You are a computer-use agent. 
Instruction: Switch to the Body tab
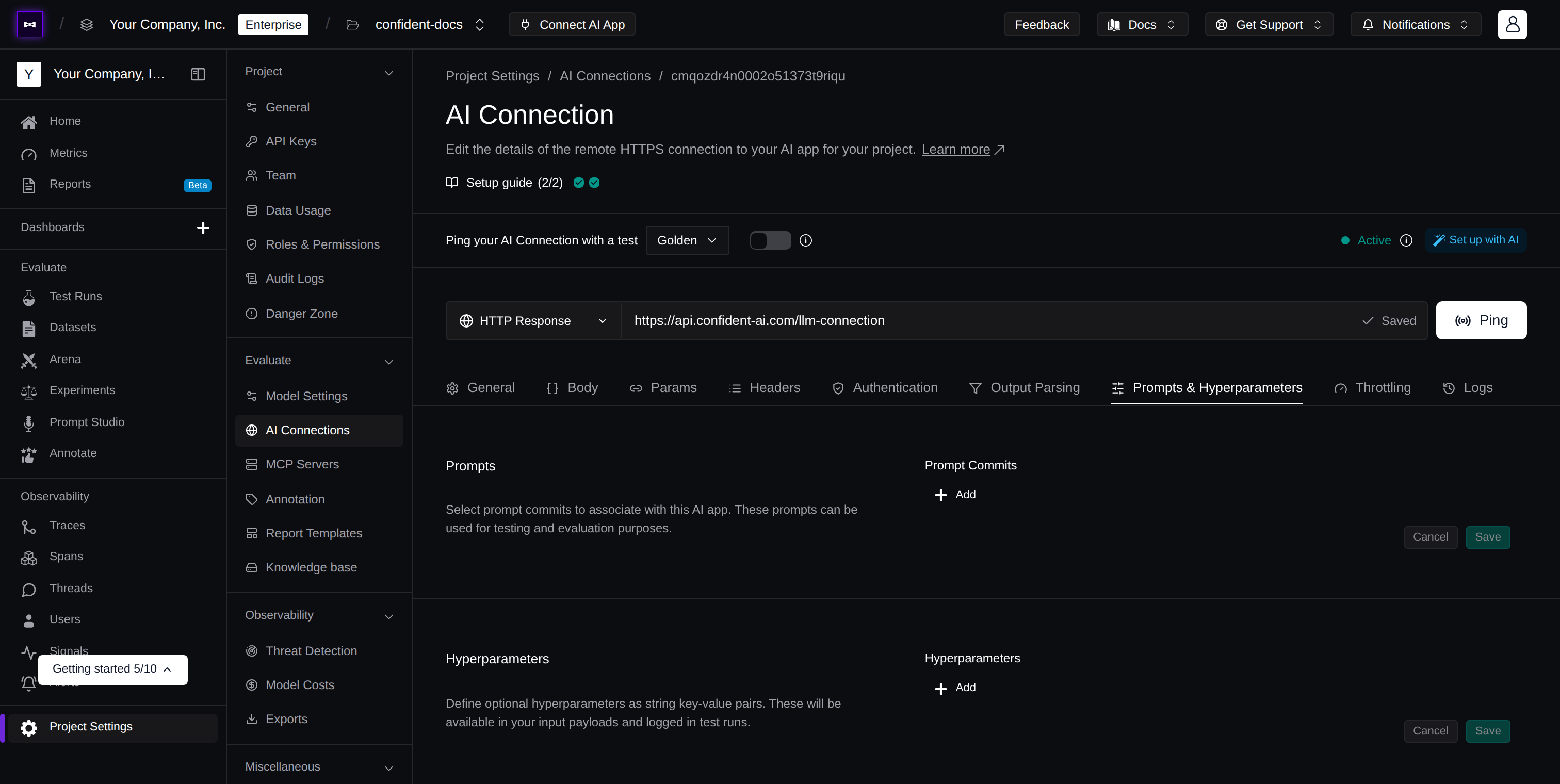click(572, 388)
